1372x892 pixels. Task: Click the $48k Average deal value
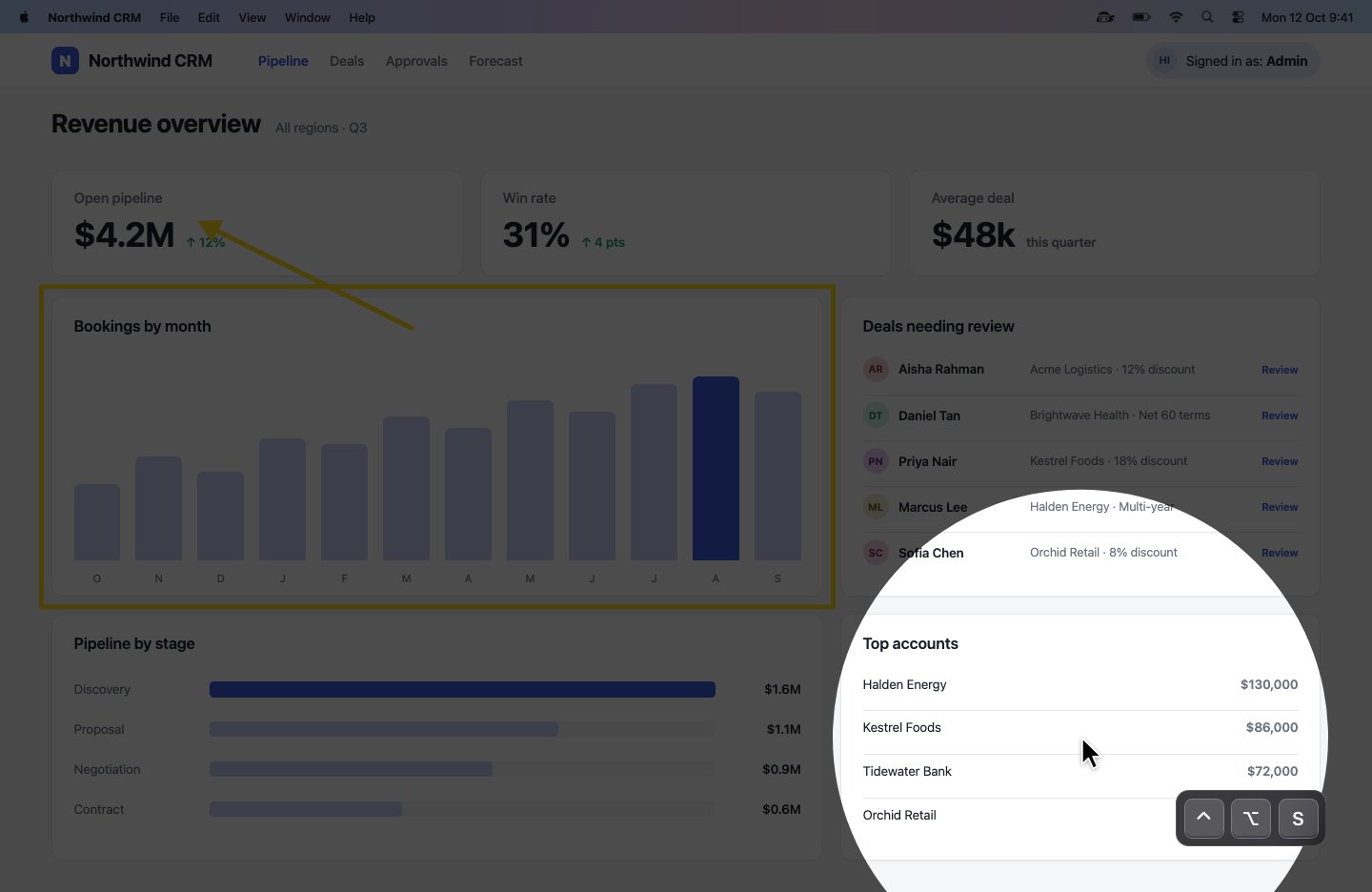tap(973, 234)
